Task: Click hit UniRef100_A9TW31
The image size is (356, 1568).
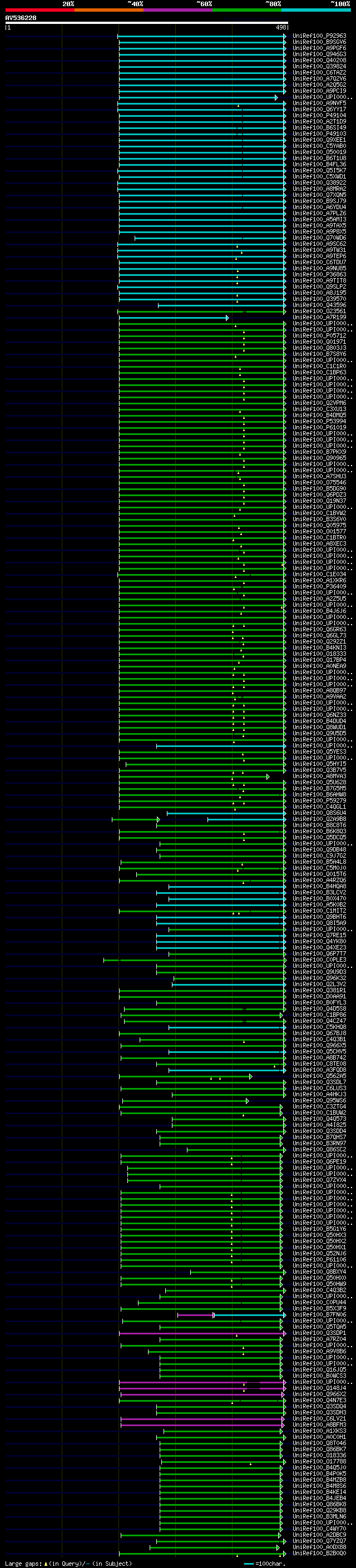Action: (319, 250)
